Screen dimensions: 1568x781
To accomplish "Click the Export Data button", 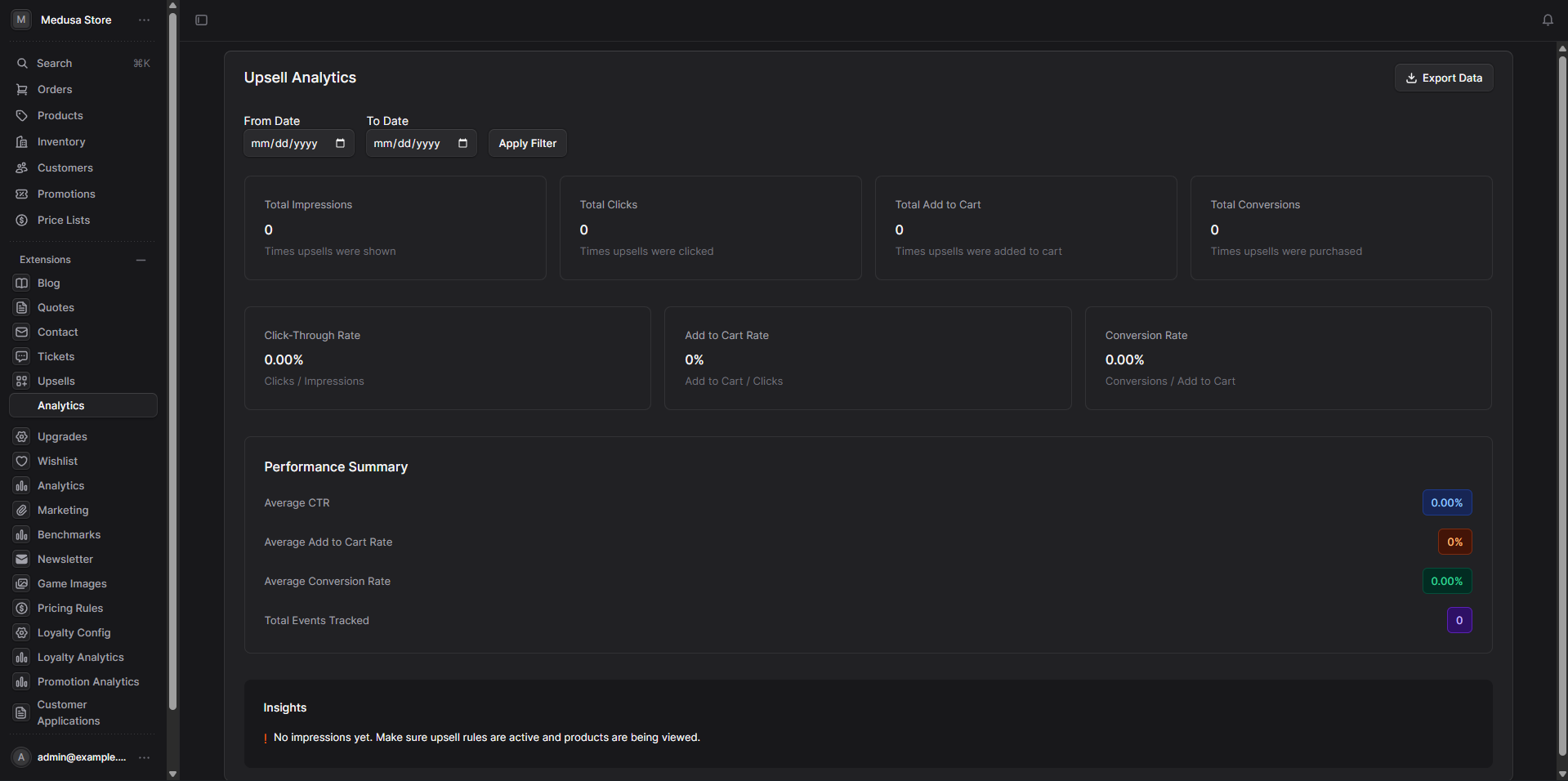I will (x=1444, y=78).
